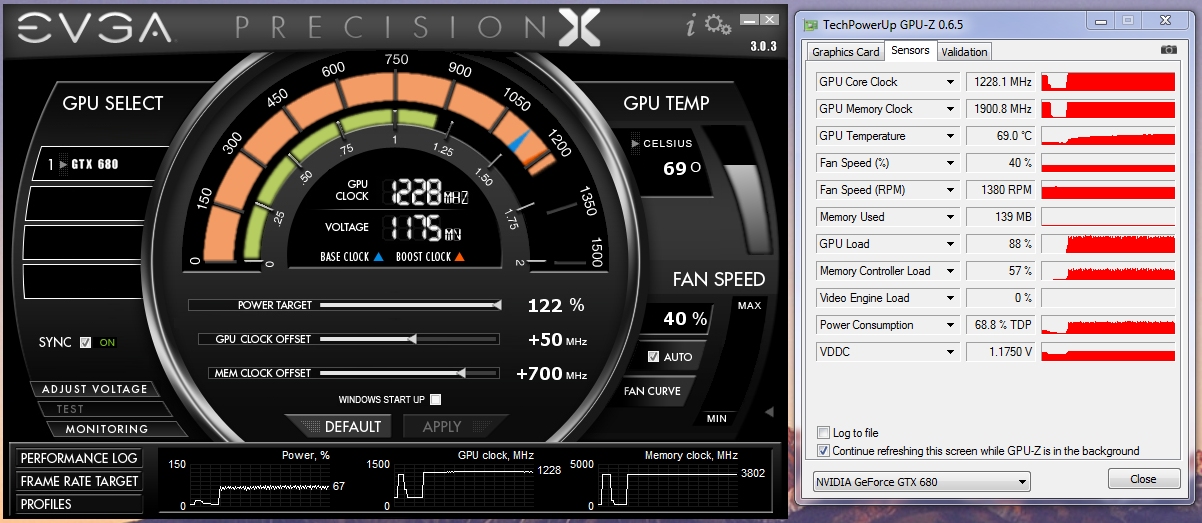Toggle SYNC checkbox on

coord(85,342)
